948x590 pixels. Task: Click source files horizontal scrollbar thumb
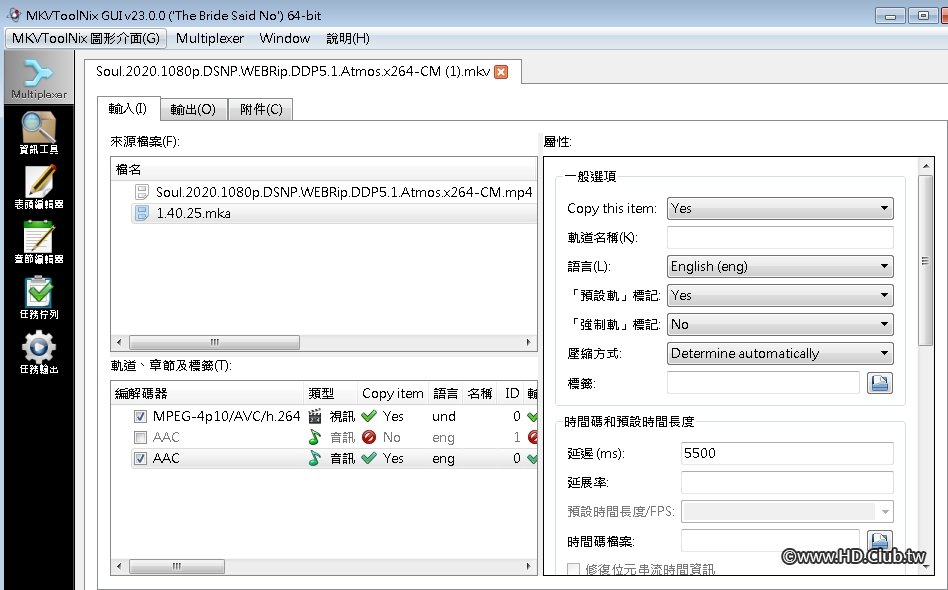point(214,342)
